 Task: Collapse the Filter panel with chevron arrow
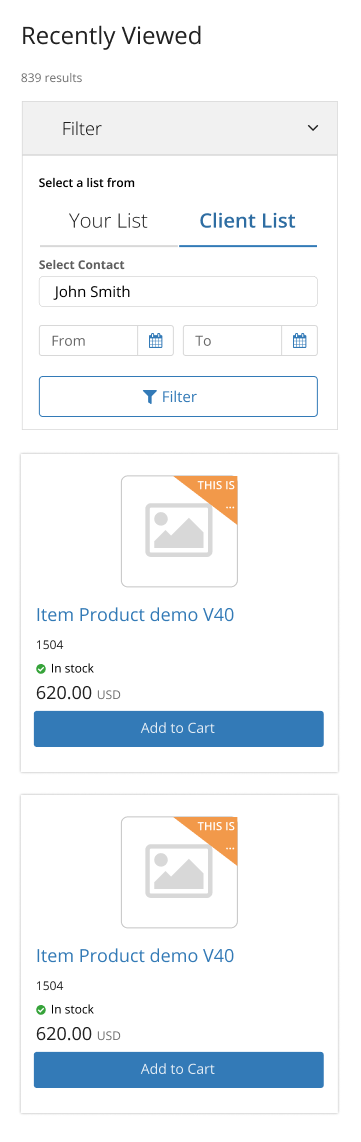coord(313,128)
